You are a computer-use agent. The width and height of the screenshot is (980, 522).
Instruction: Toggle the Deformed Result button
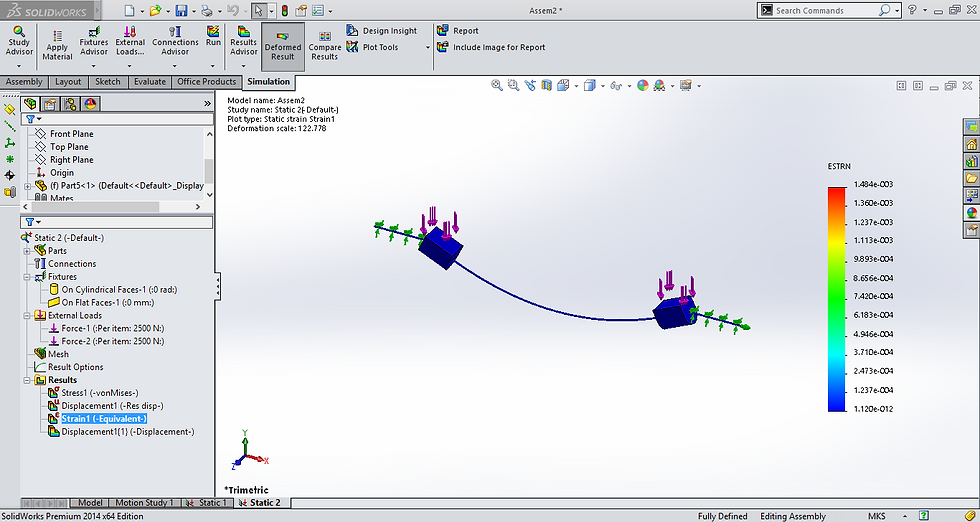pyautogui.click(x=282, y=46)
